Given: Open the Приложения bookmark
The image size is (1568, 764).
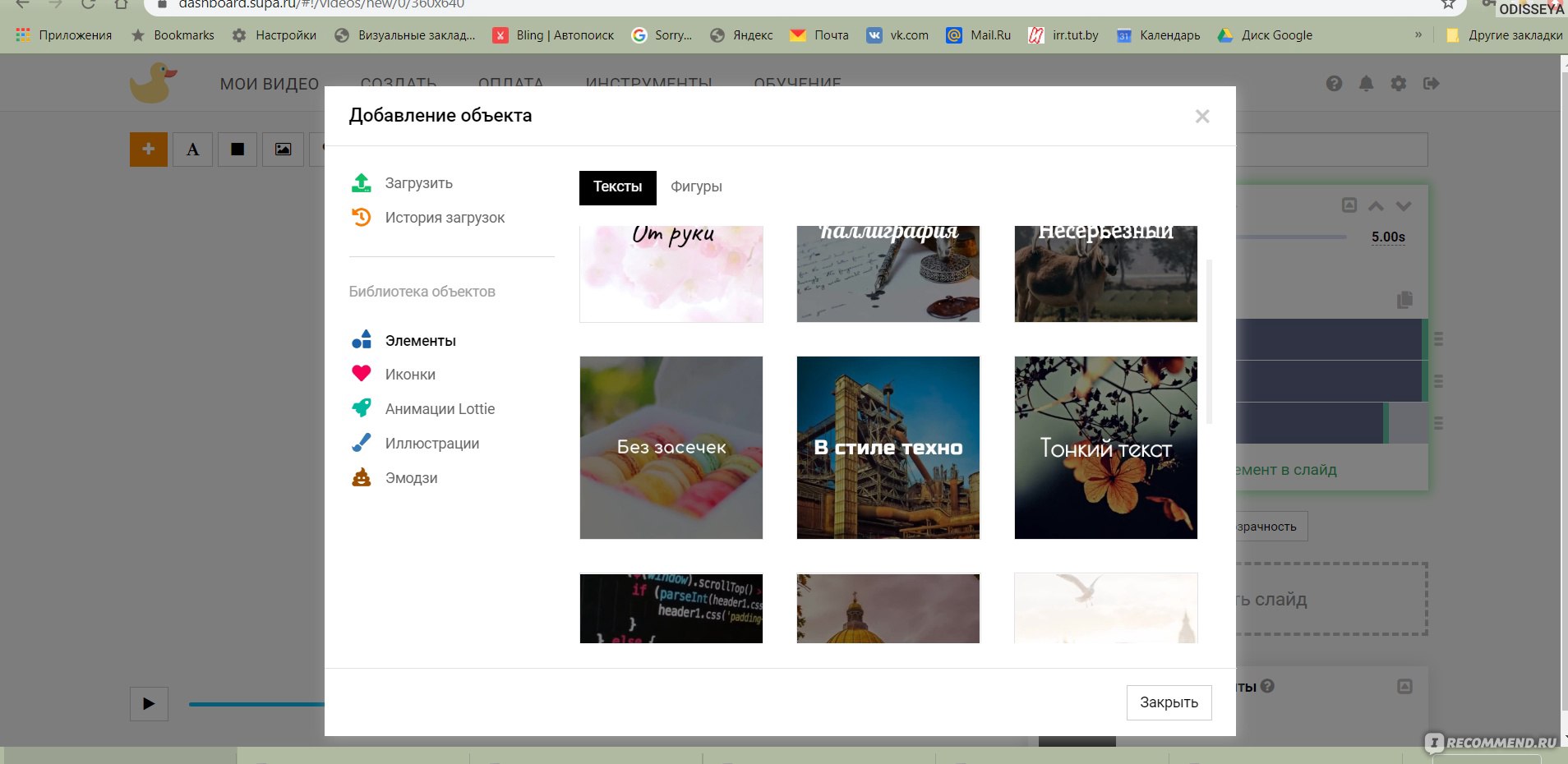Looking at the screenshot, I should coord(64,35).
